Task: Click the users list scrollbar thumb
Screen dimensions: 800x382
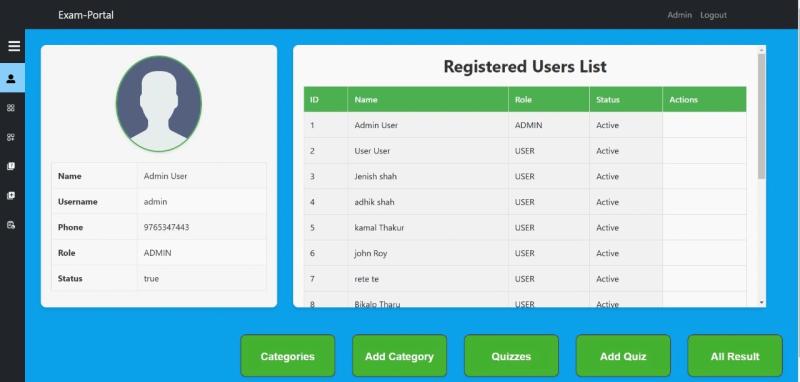Action: coord(762,116)
